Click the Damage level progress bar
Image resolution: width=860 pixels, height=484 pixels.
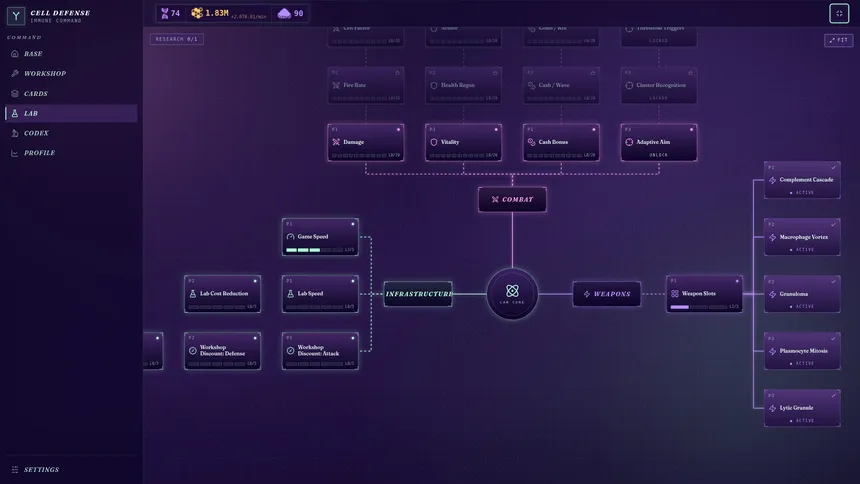359,155
